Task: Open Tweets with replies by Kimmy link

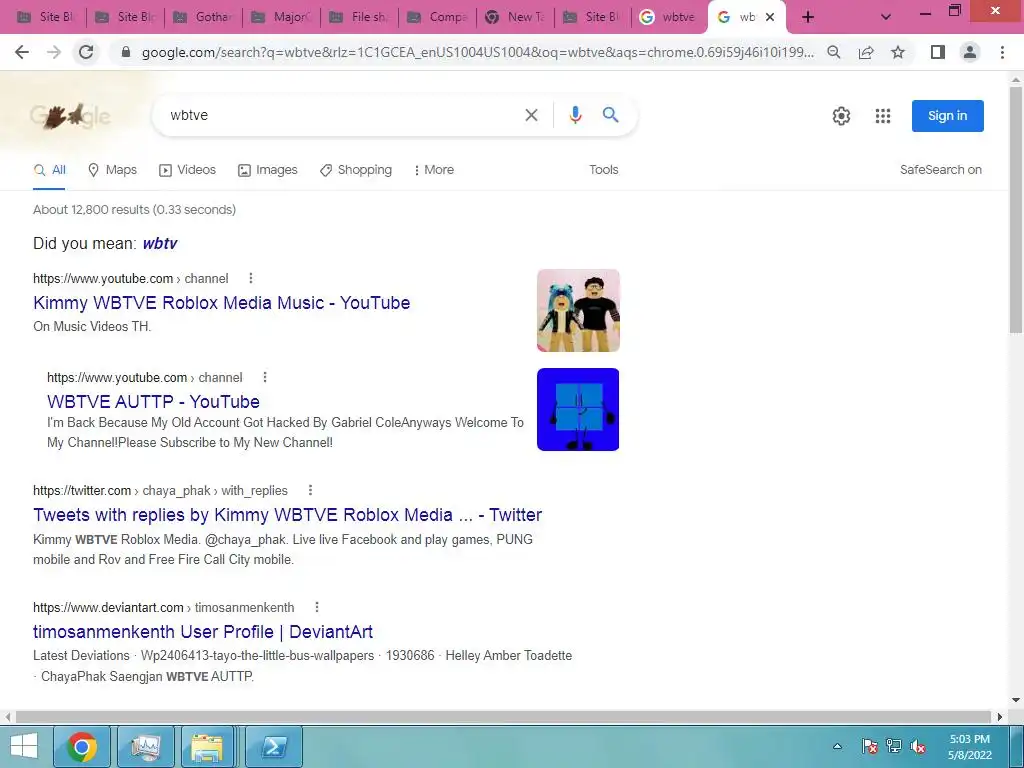Action: [287, 515]
